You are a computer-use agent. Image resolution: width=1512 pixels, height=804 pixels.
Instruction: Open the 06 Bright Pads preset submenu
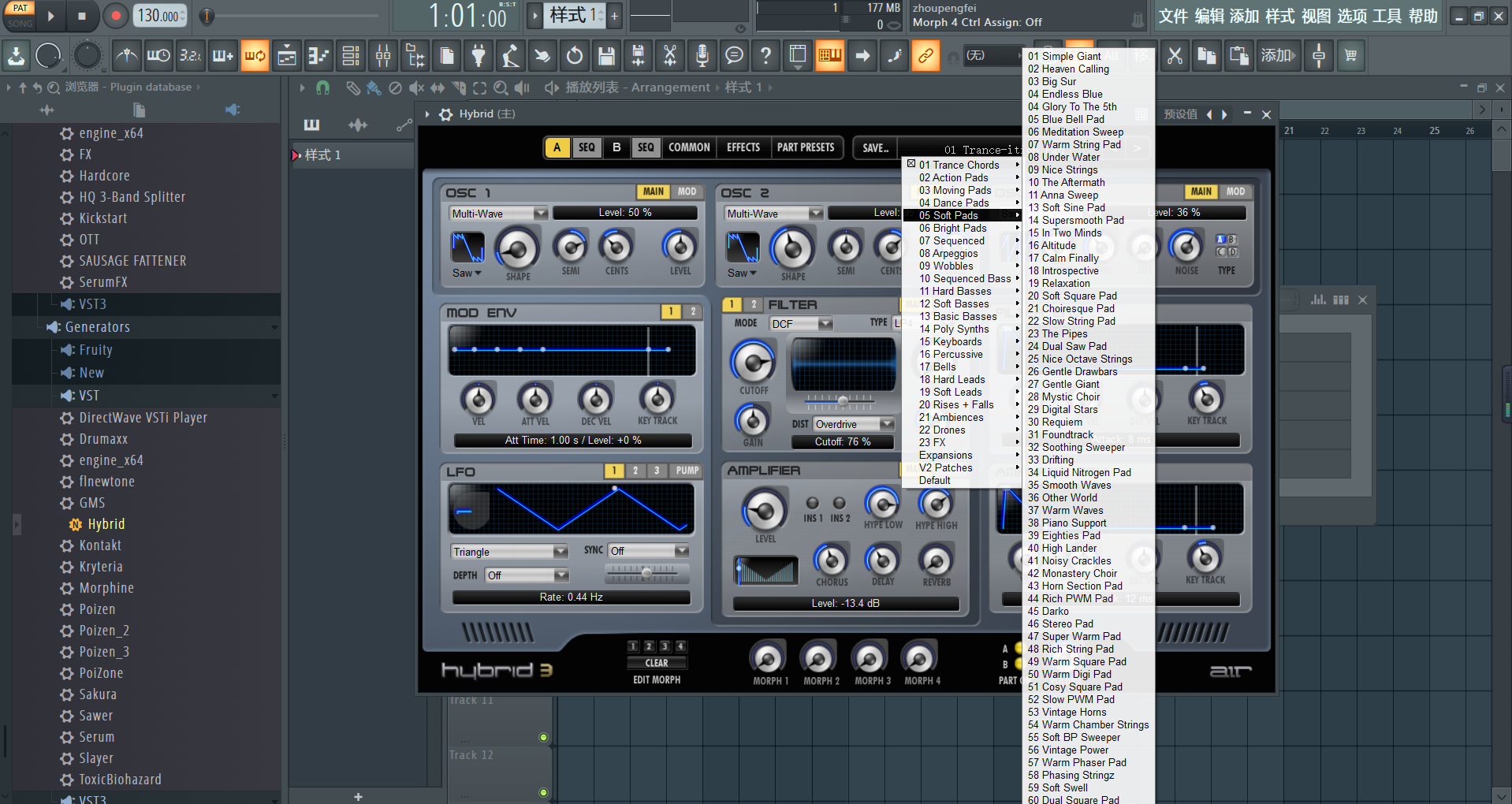[963, 228]
